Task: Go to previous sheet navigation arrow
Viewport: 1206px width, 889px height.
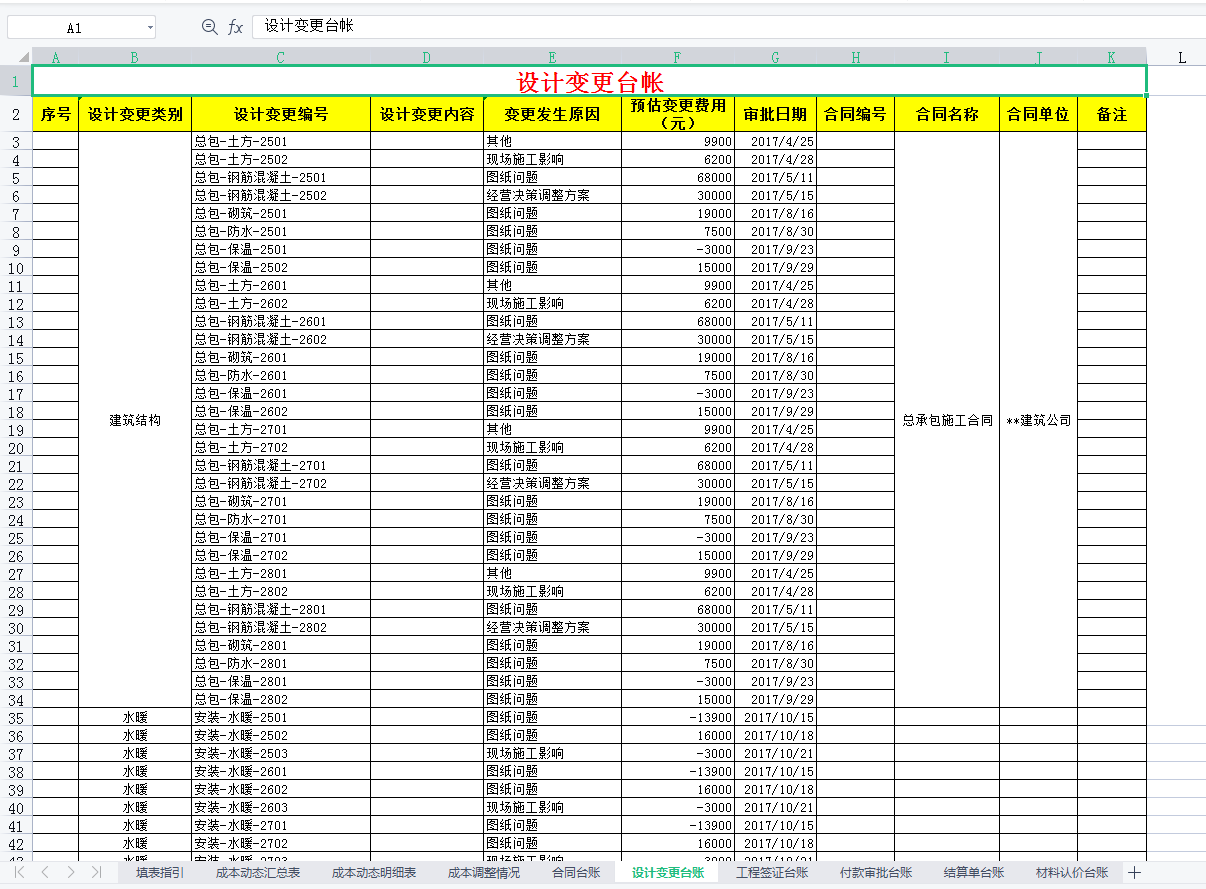Action: [x=45, y=872]
